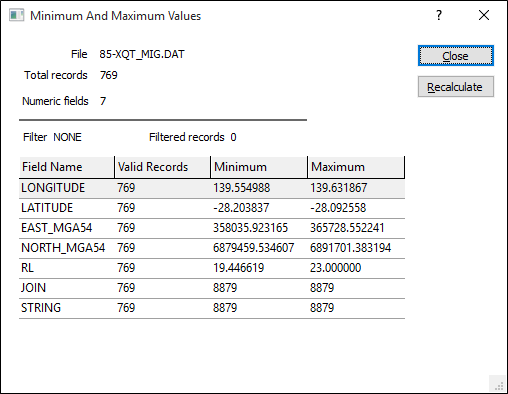
Task: Select the LONGITUDE row
Action: 212,188
